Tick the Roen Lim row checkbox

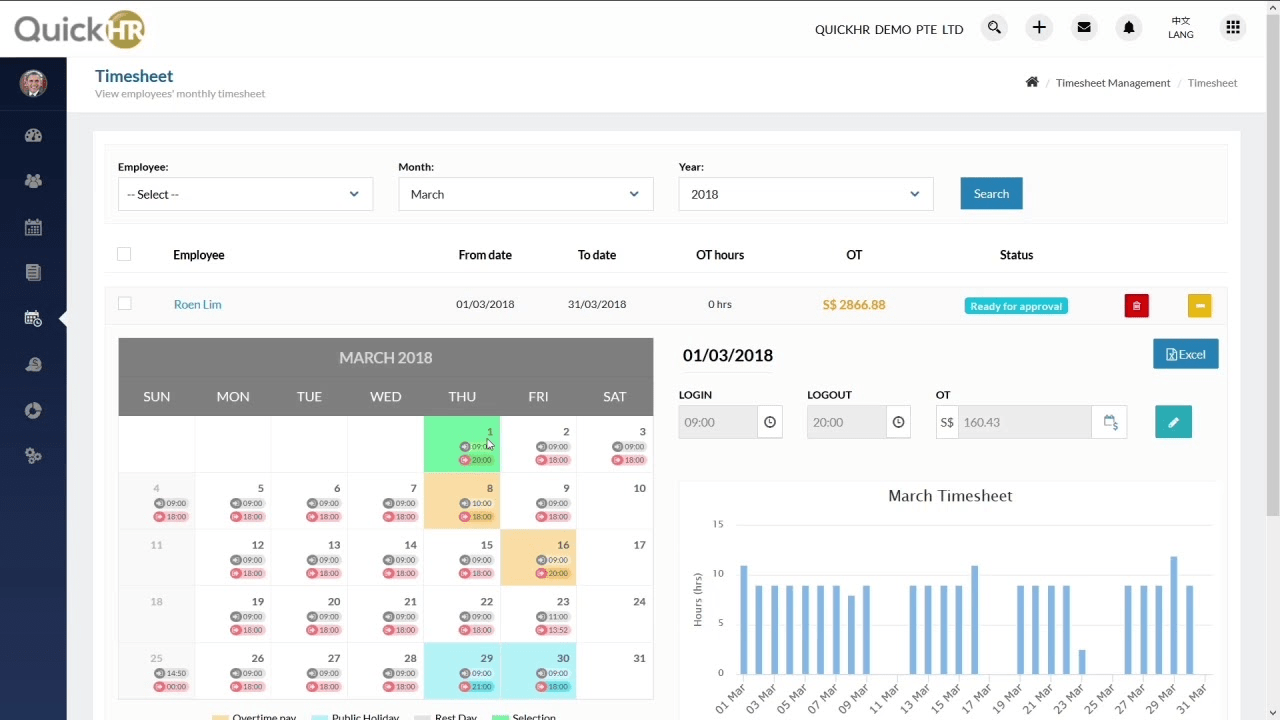pos(124,303)
